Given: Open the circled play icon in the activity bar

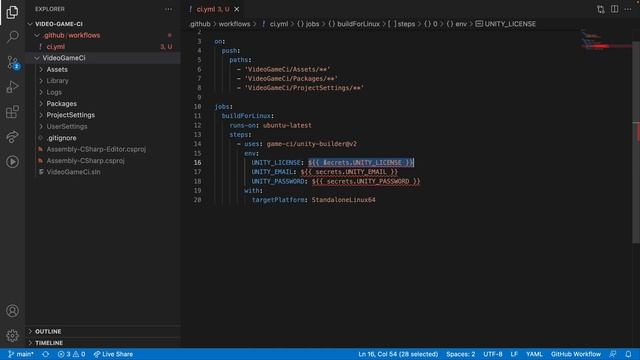Looking at the screenshot, I should pos(12,162).
